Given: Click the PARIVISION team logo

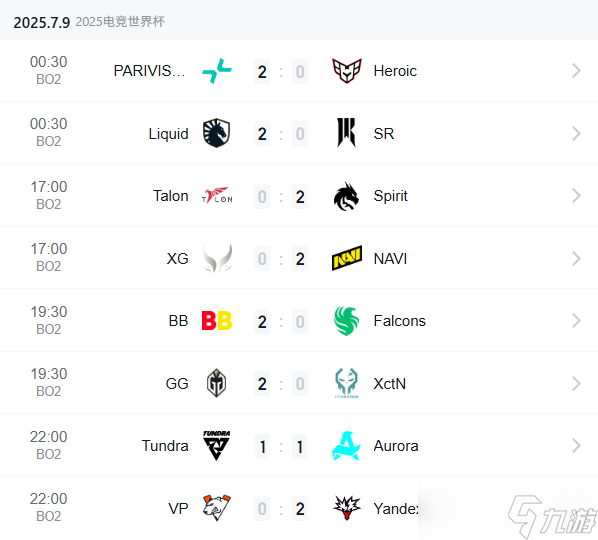Looking at the screenshot, I should point(217,71).
